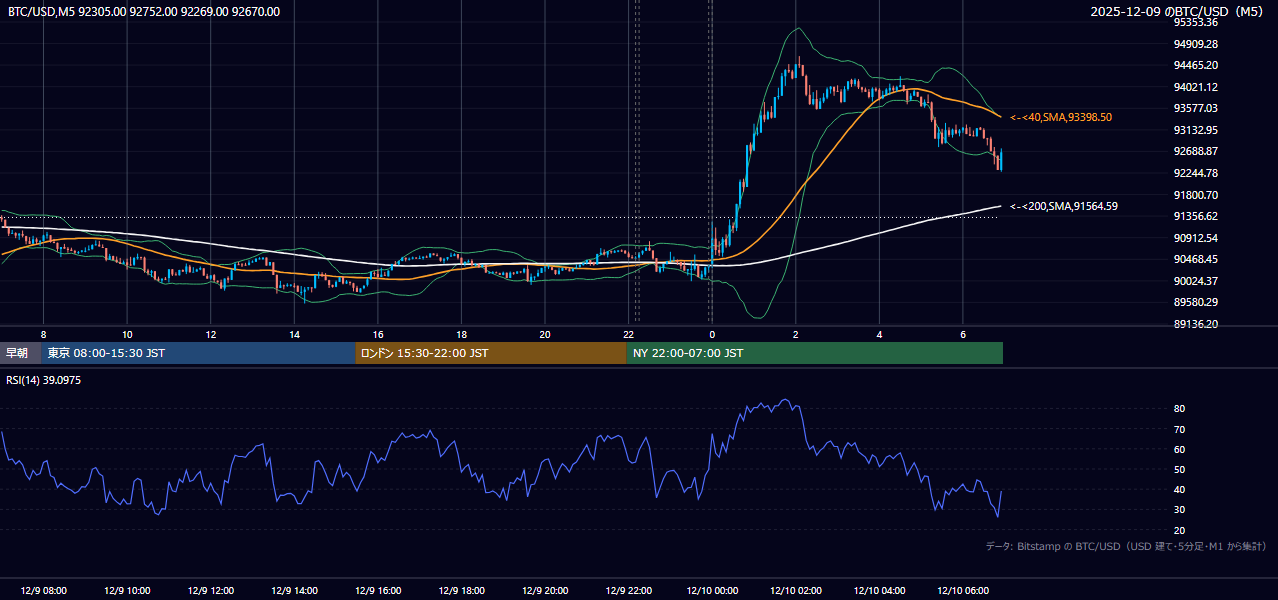Select the 40 SMA 93398.50 label

(x=1061, y=117)
